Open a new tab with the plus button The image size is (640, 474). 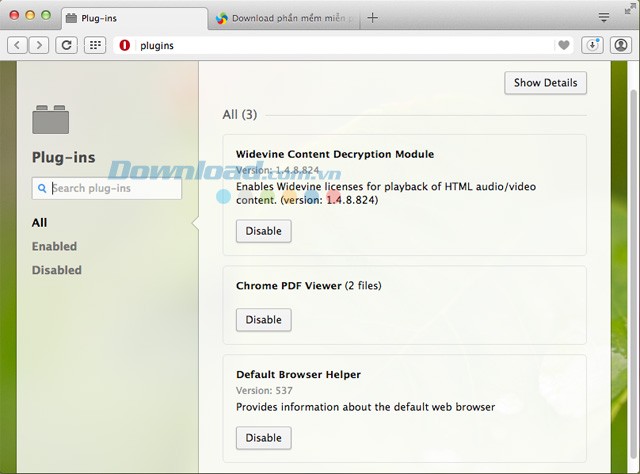point(373,17)
